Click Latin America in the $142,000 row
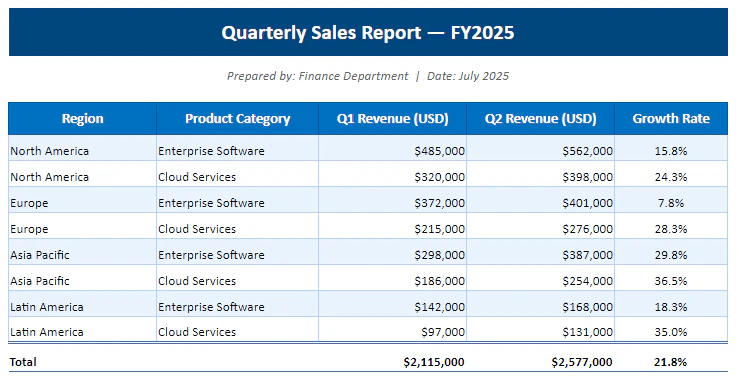The width and height of the screenshot is (739, 383). (x=47, y=307)
